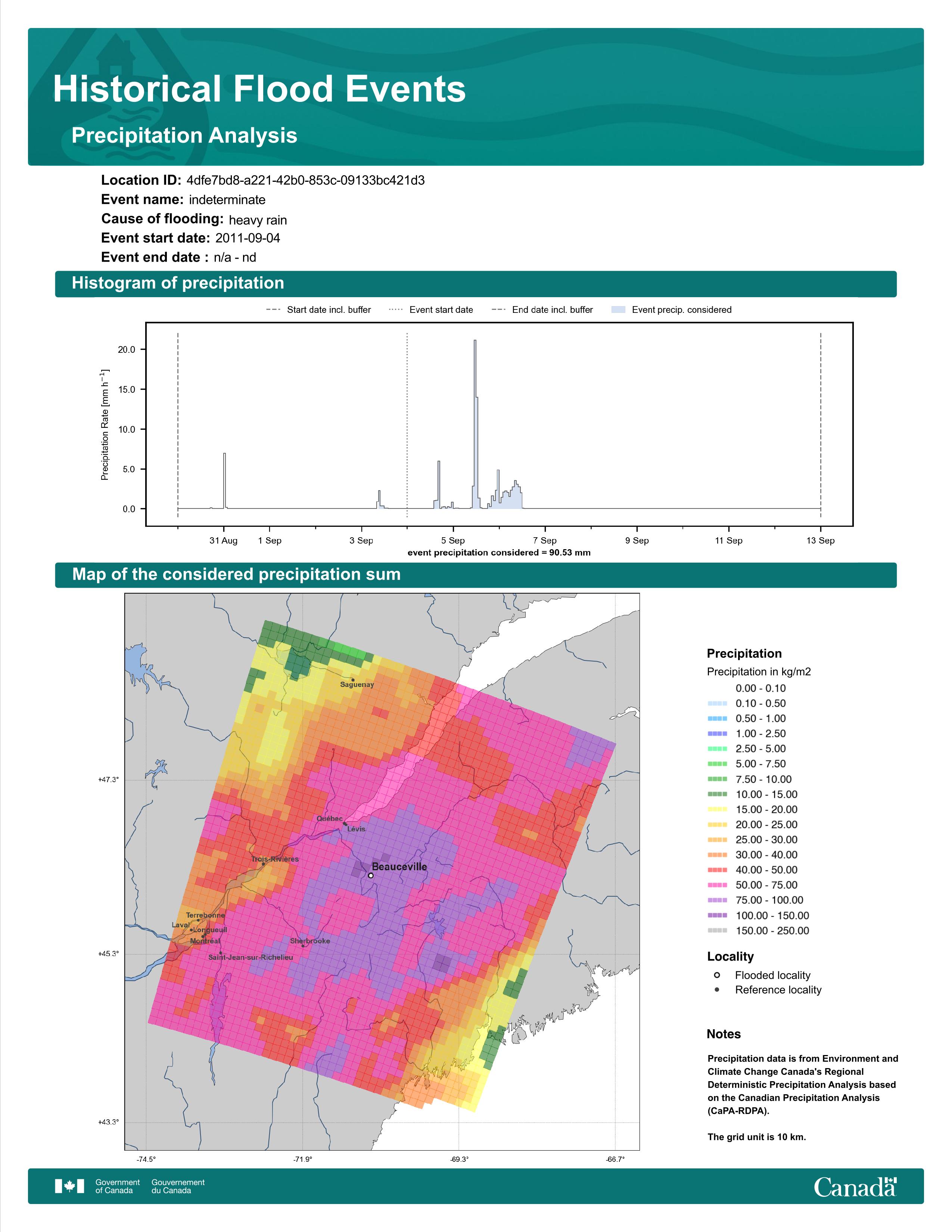The image size is (952, 1232).
Task: Click the Locality legend heading
Action: coord(730,957)
